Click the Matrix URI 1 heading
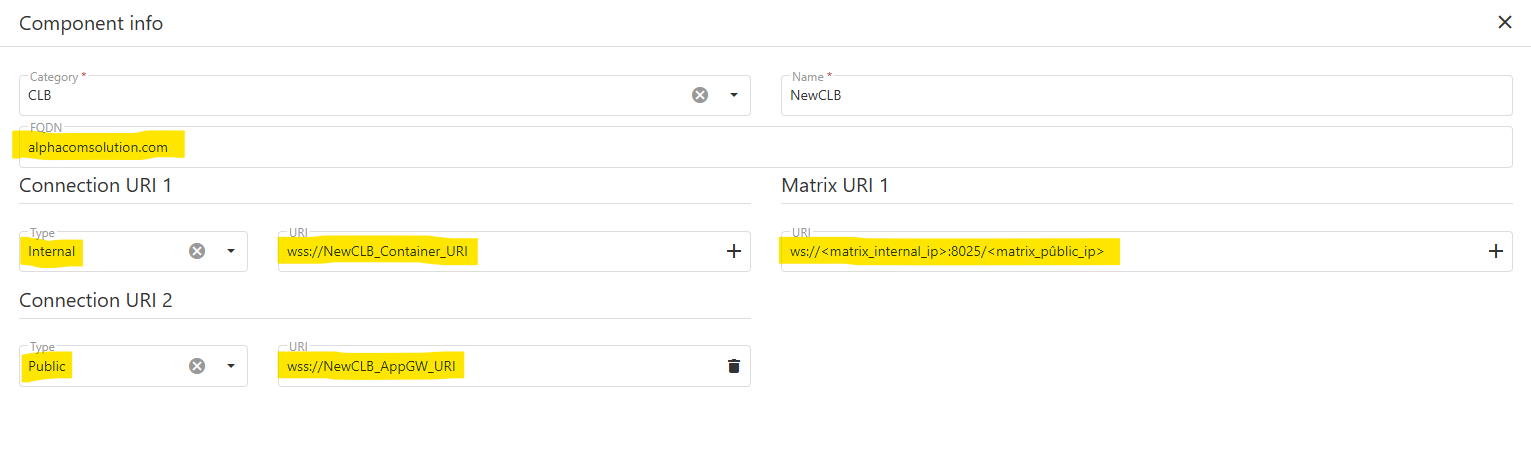Screen dimensions: 1531x463 point(834,185)
